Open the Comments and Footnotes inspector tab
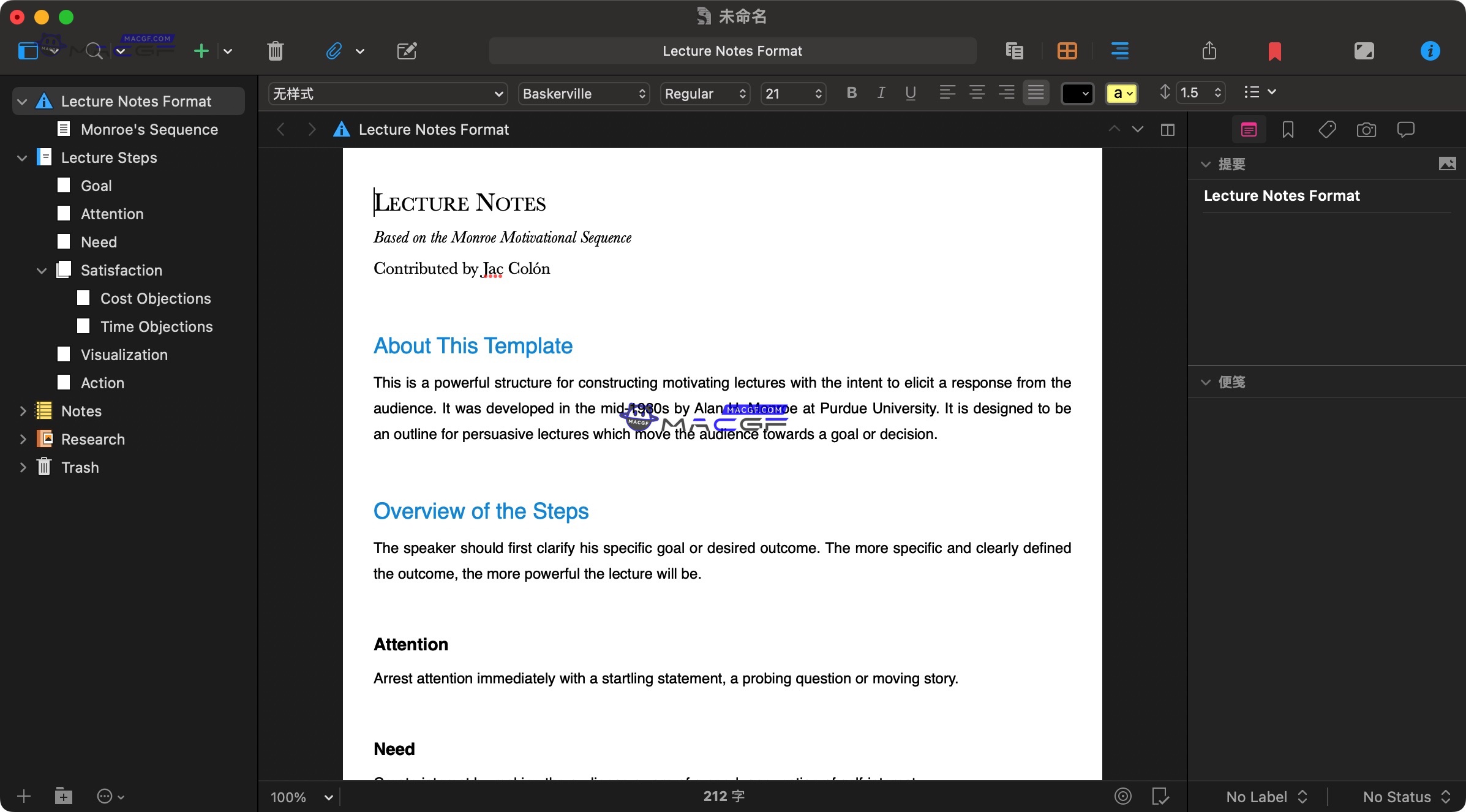The width and height of the screenshot is (1466, 812). click(x=1405, y=129)
